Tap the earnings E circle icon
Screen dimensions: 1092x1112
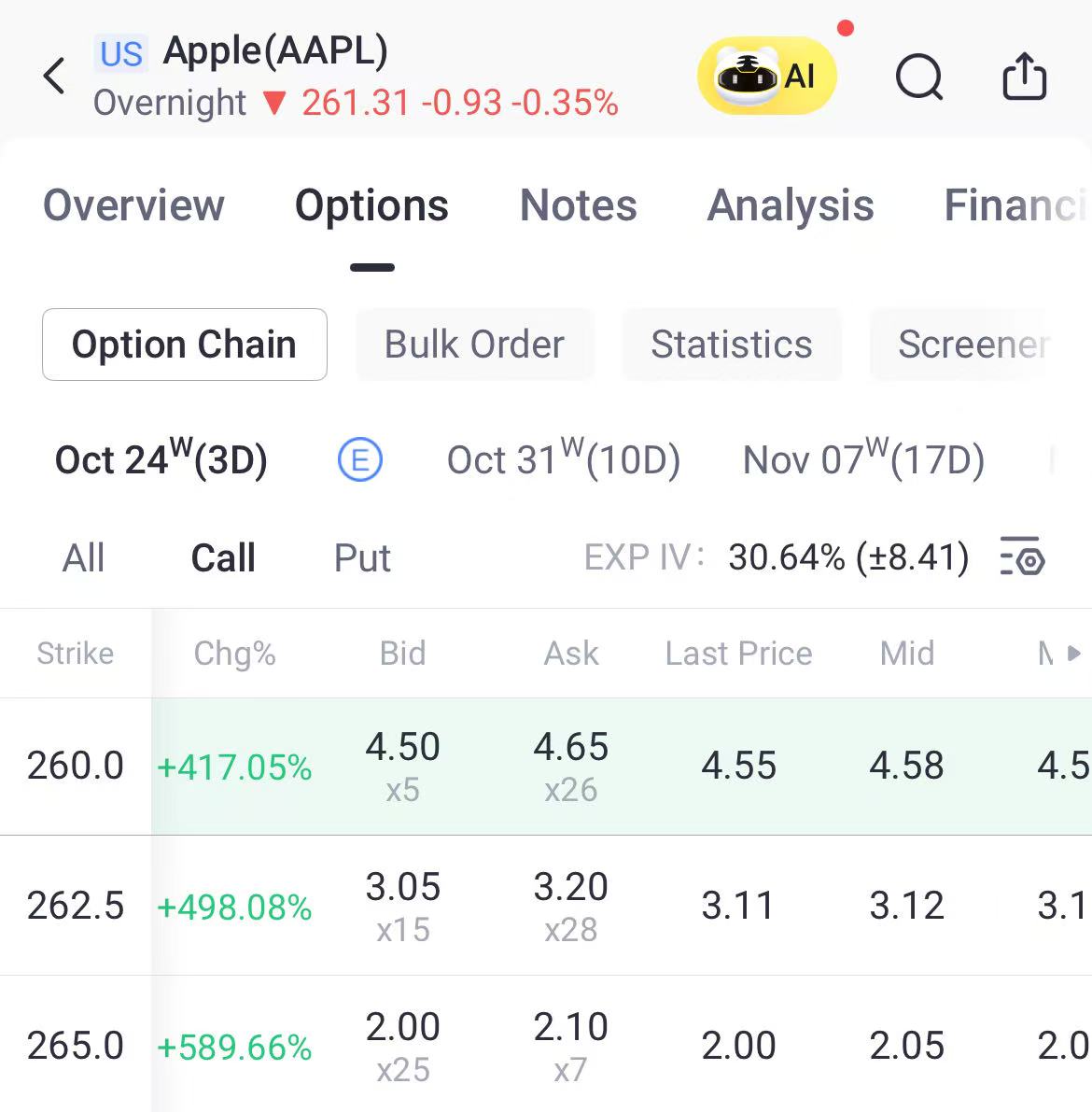pyautogui.click(x=359, y=460)
